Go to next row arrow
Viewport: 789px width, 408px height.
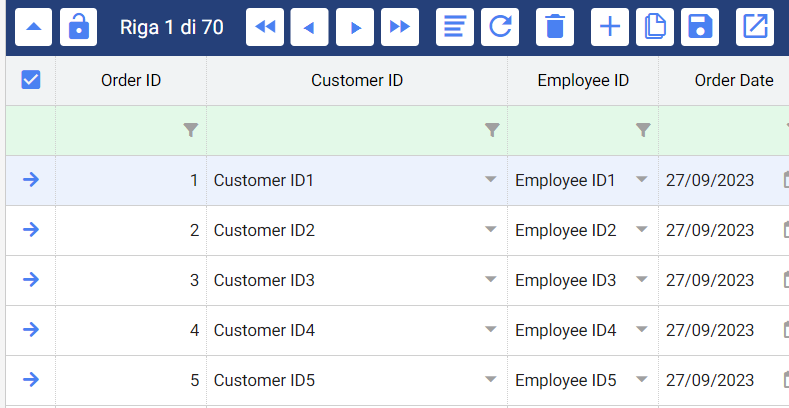point(354,27)
